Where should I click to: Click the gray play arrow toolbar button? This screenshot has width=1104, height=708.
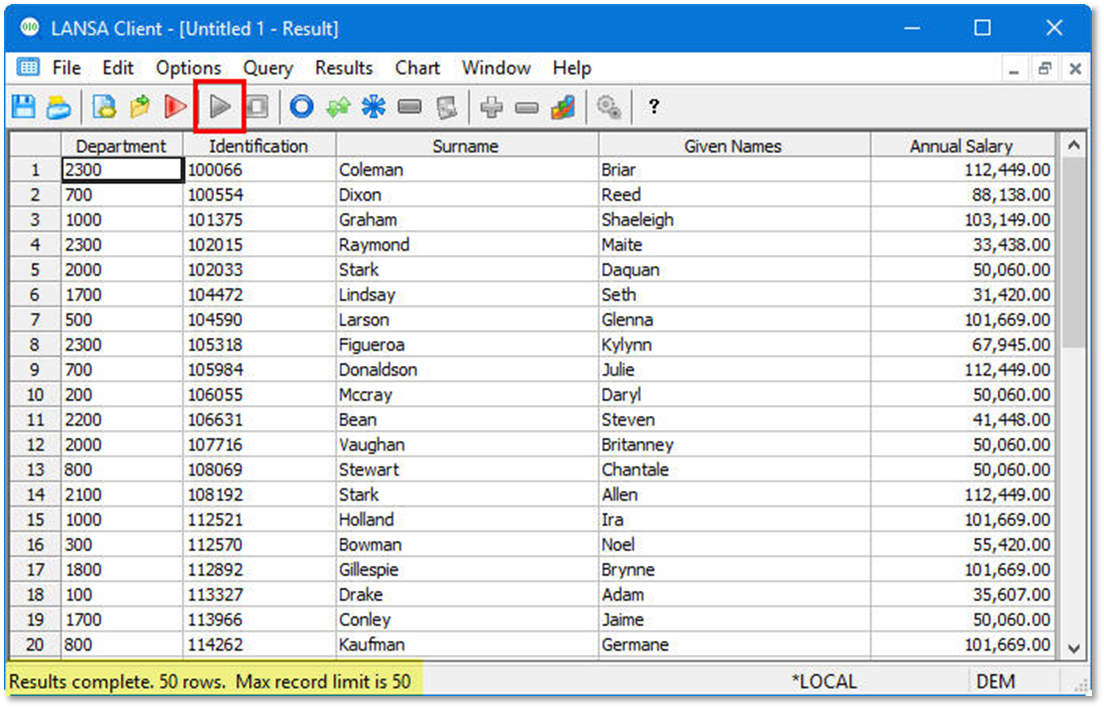220,107
